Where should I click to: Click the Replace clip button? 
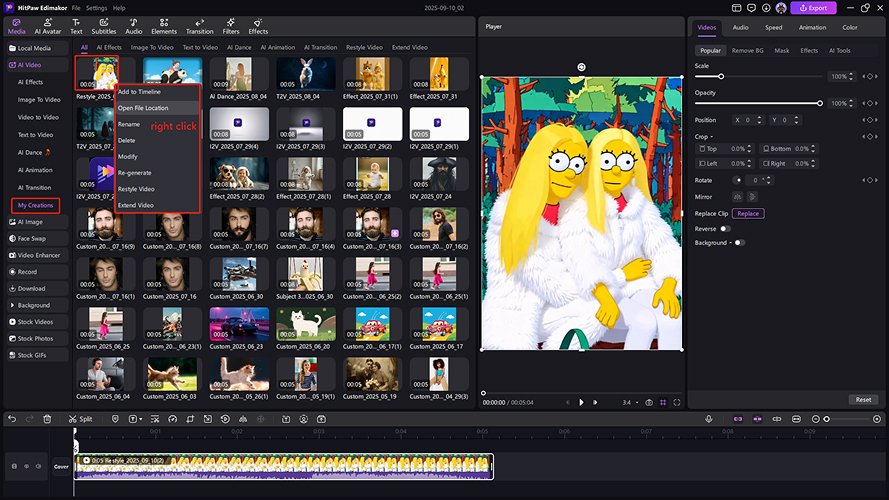coord(748,214)
